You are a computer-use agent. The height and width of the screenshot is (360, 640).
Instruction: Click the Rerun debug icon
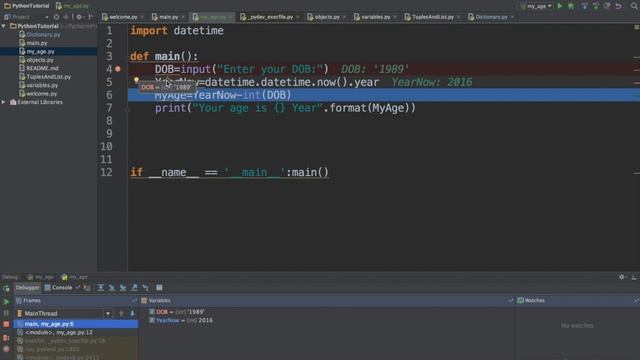click(x=6, y=289)
